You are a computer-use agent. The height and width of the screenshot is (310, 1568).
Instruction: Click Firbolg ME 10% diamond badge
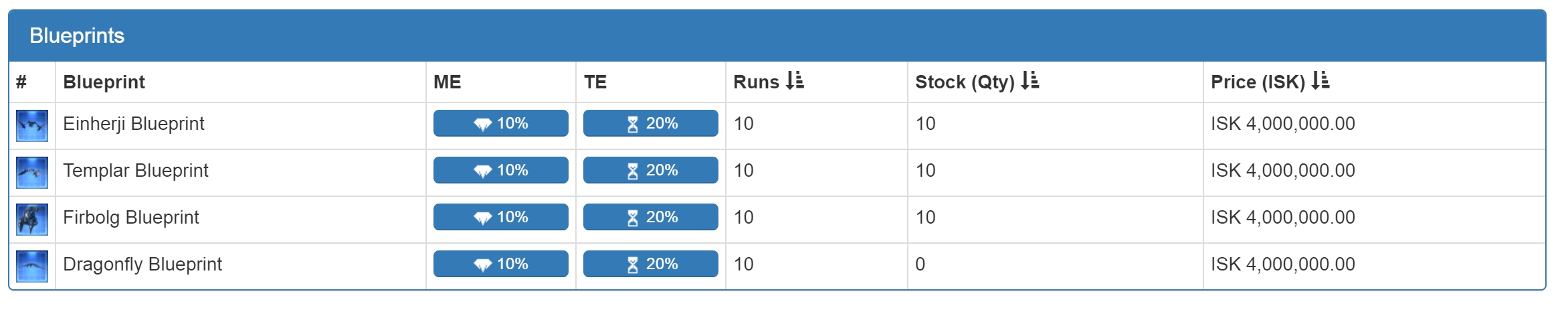point(501,217)
